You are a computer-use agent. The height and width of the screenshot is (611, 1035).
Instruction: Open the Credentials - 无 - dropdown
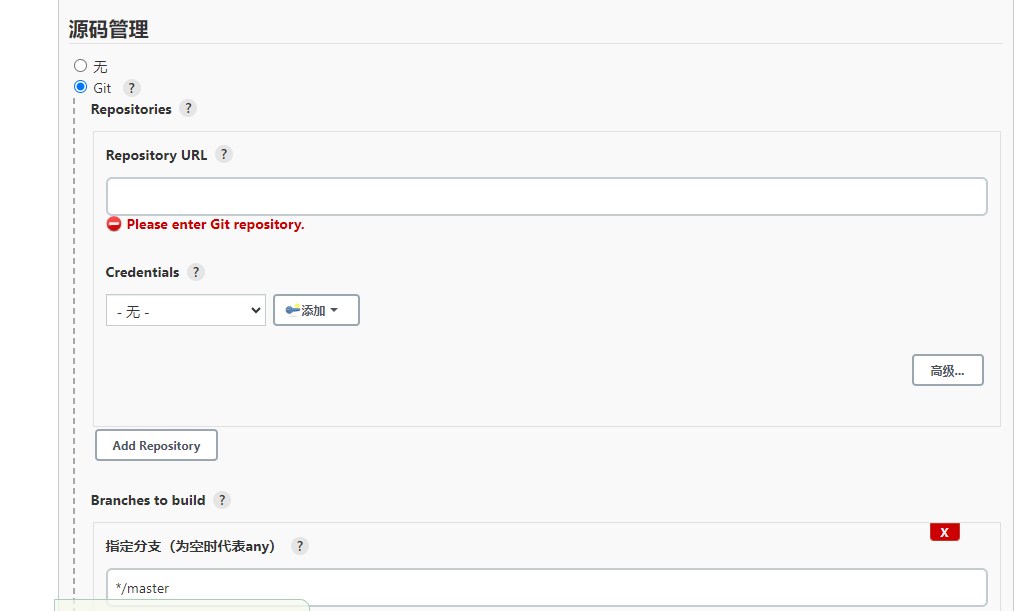[185, 310]
